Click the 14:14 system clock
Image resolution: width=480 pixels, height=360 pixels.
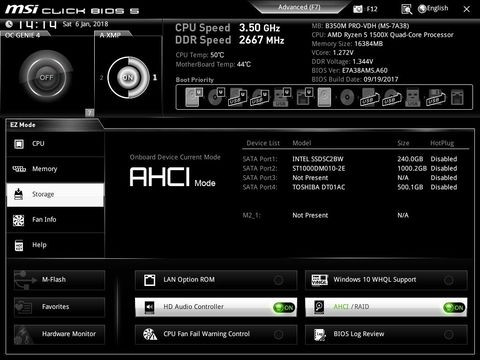(37, 24)
